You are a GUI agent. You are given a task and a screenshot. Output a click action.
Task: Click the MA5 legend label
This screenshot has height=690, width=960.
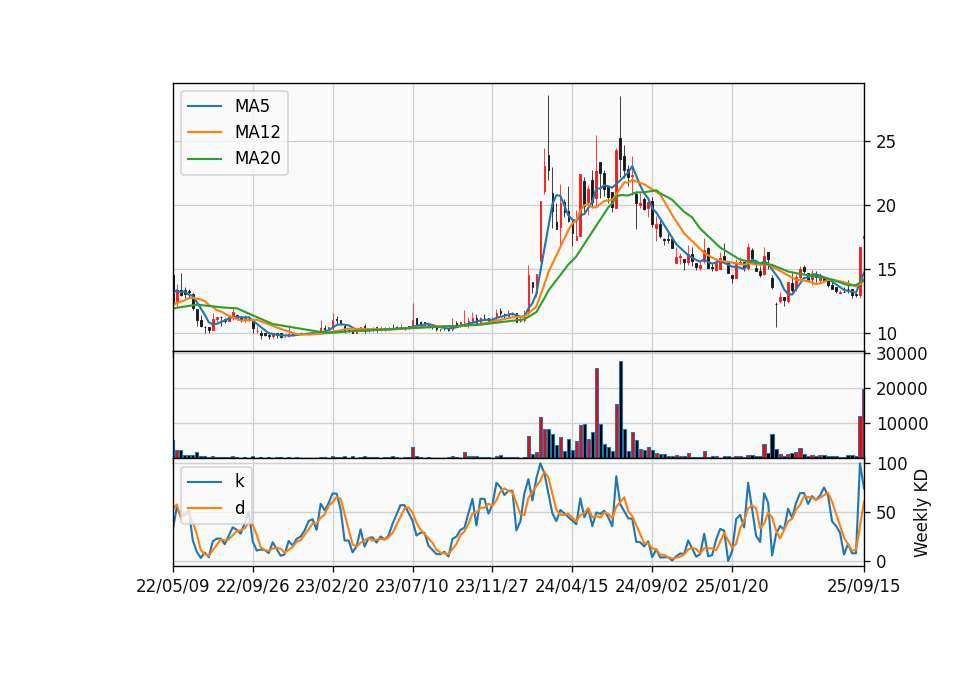pyautogui.click(x=252, y=106)
